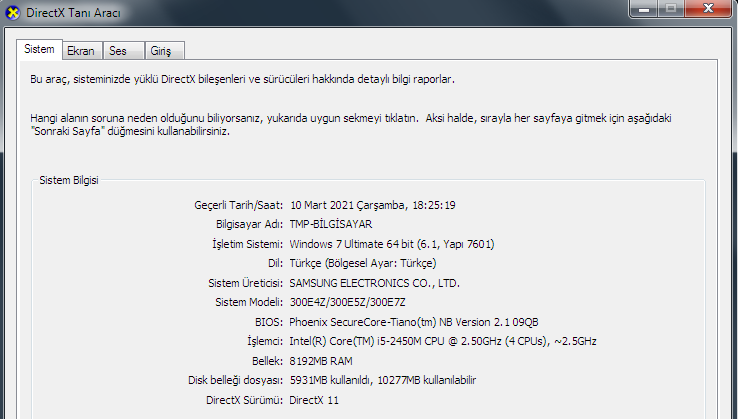Click the 'Türkçe (Bölgesel Ayar: Türkçe)' value
The image size is (748, 419).
[363, 263]
